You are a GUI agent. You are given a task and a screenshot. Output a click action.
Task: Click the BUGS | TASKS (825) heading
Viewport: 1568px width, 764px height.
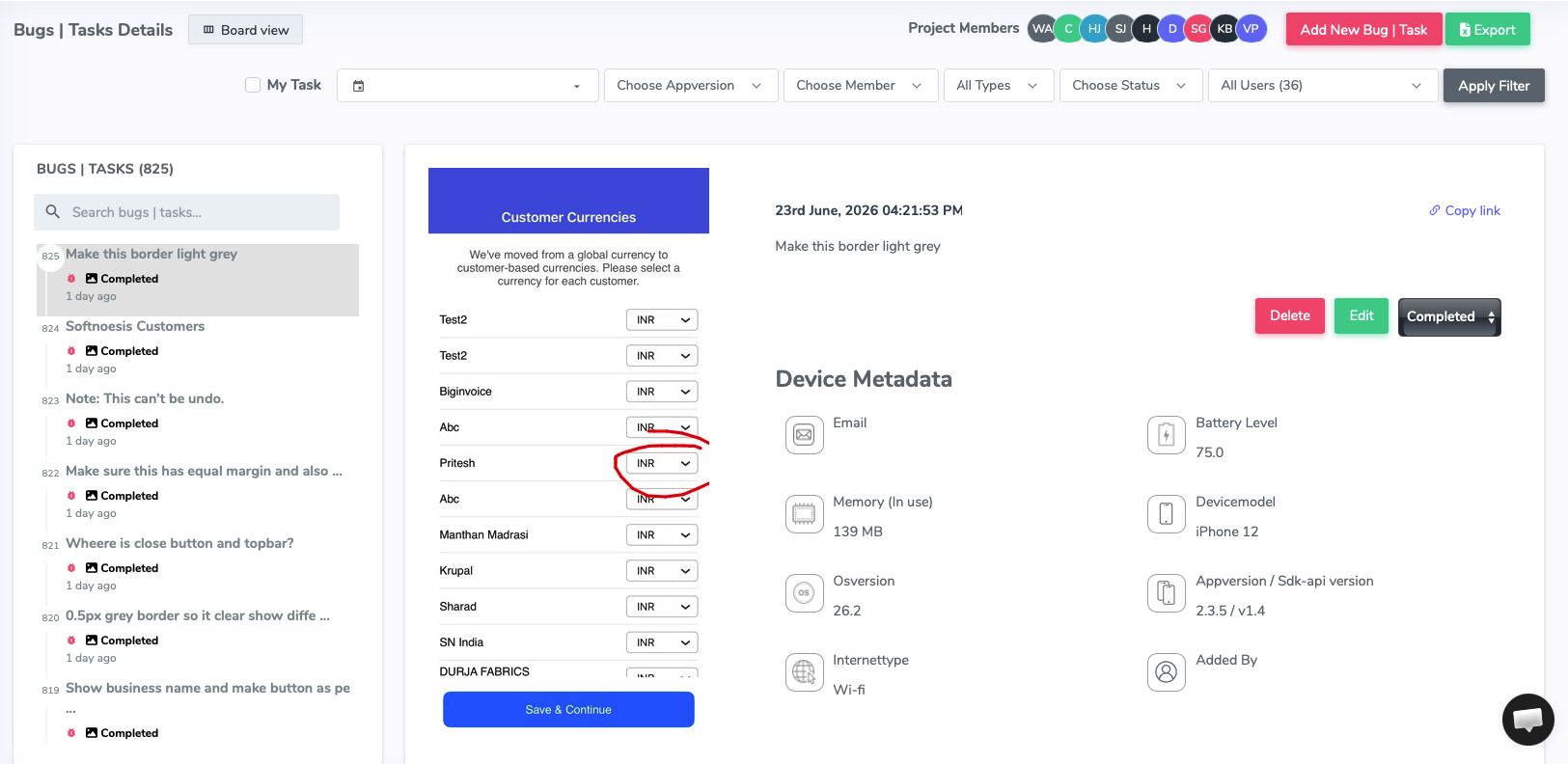click(x=105, y=169)
